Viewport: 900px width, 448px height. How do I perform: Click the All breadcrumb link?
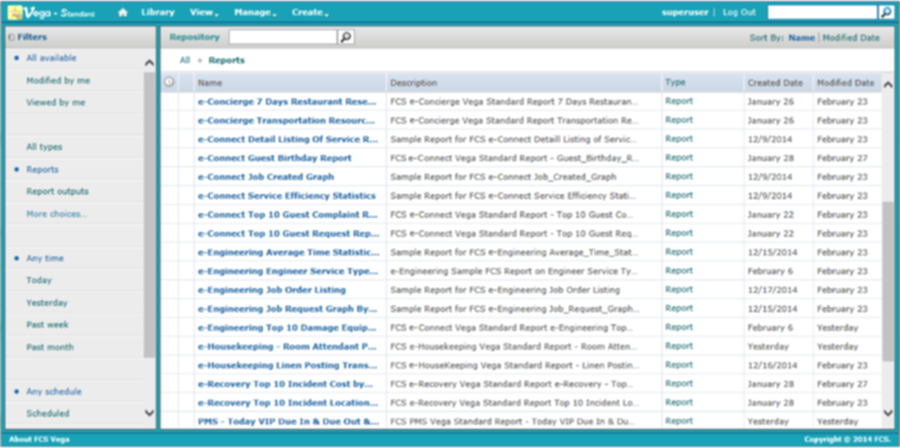185,60
